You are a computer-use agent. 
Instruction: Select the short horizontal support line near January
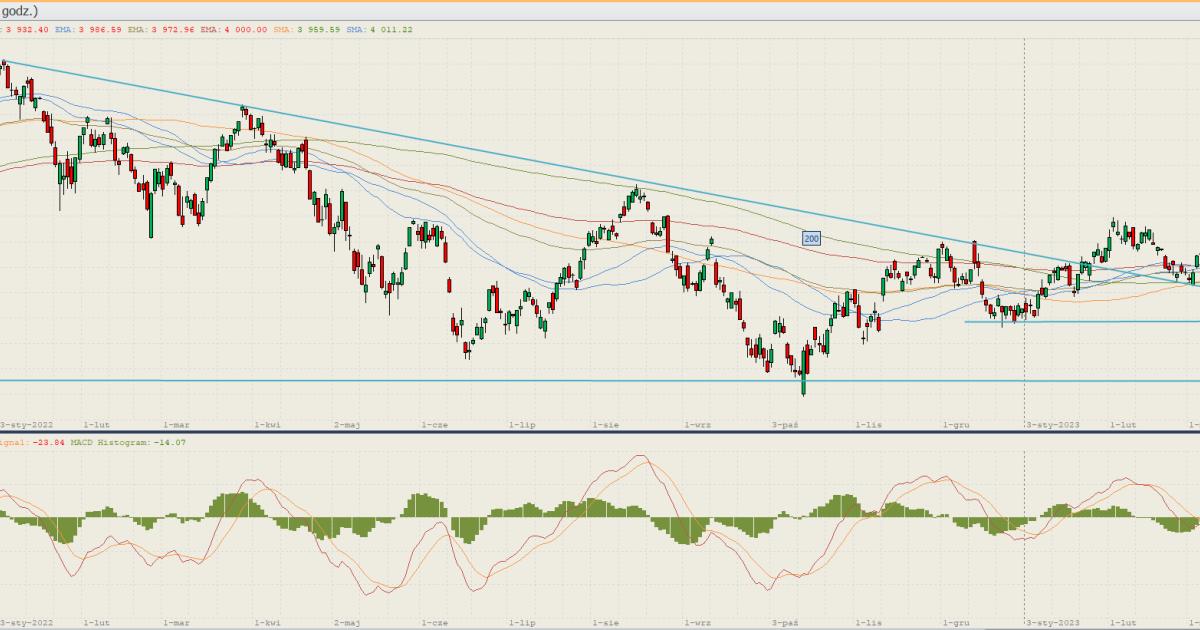(1100, 322)
